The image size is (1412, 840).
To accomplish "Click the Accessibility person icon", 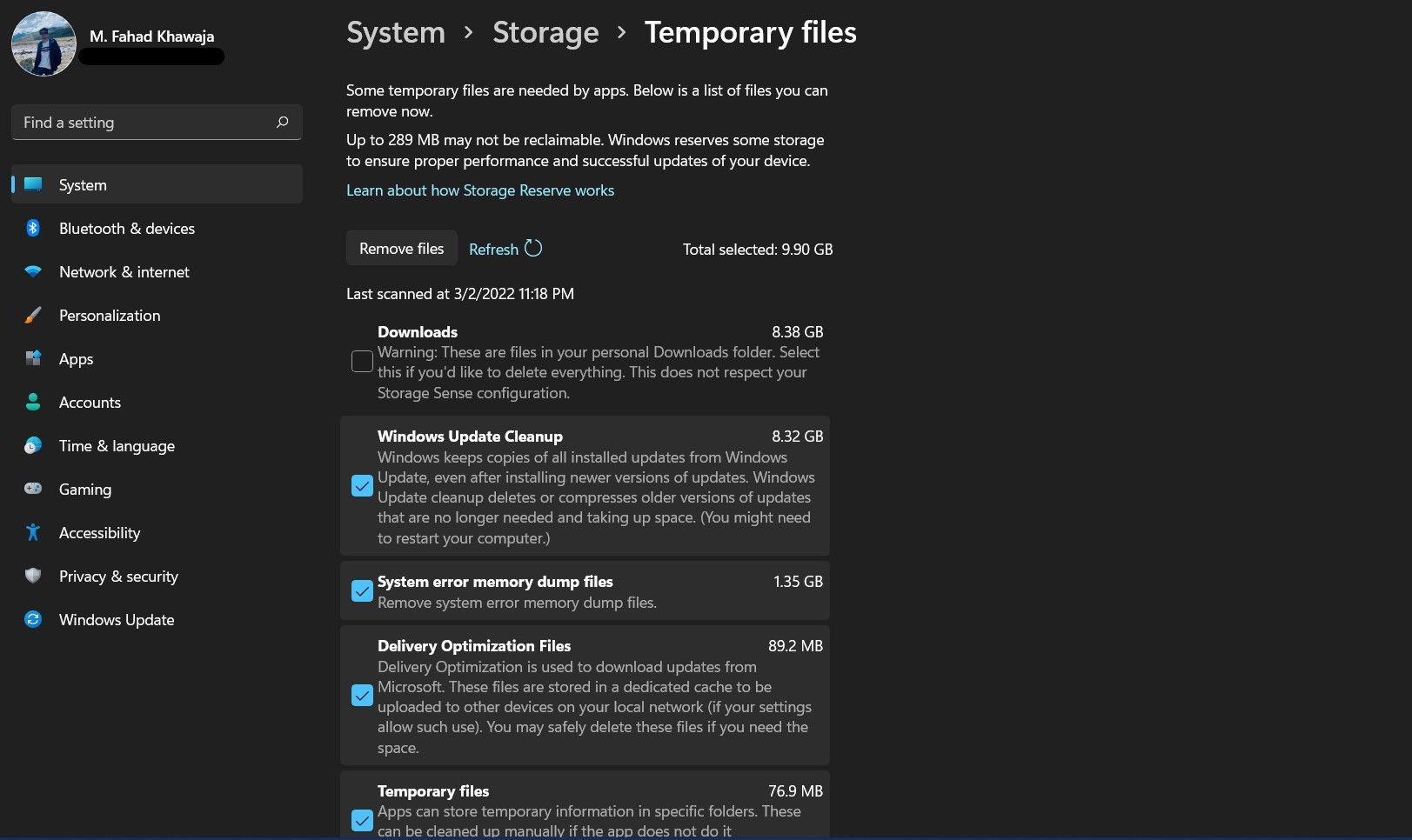I will tap(33, 532).
